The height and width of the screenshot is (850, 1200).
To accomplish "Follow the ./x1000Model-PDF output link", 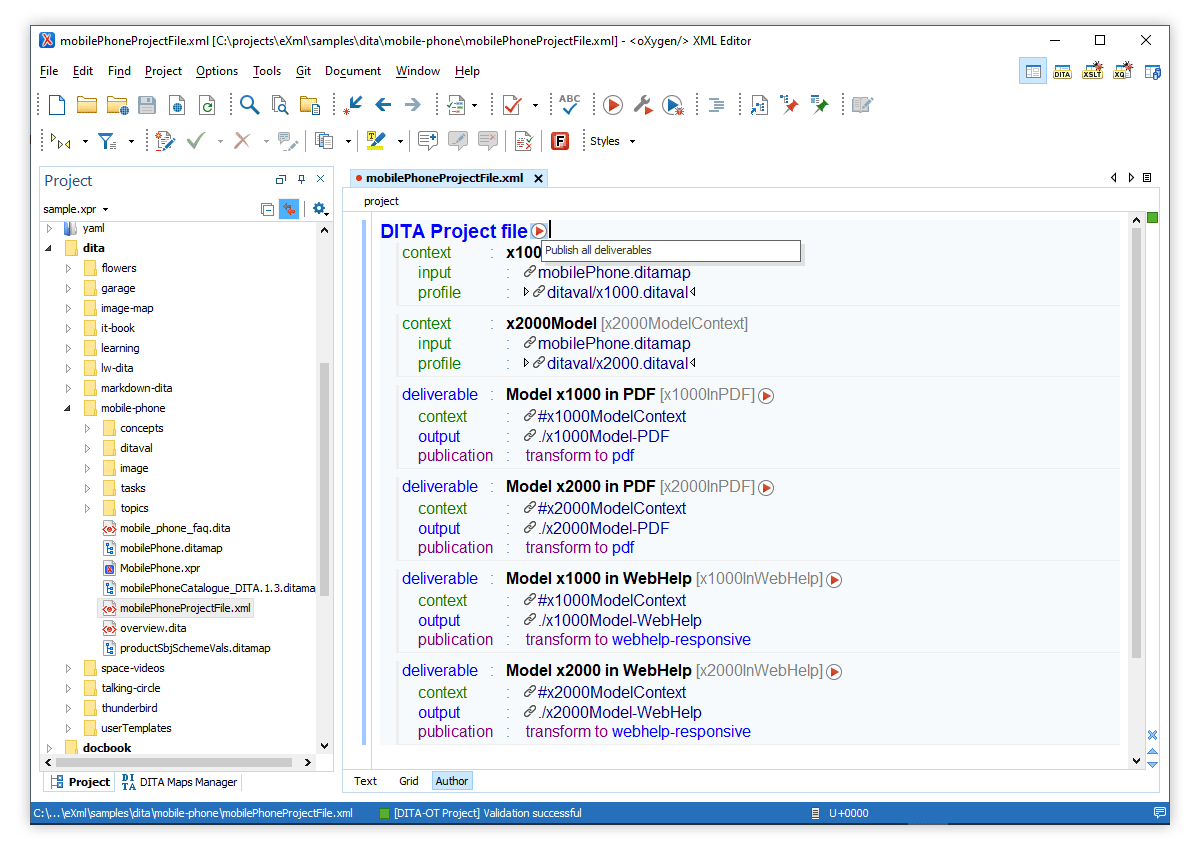I will click(x=603, y=437).
